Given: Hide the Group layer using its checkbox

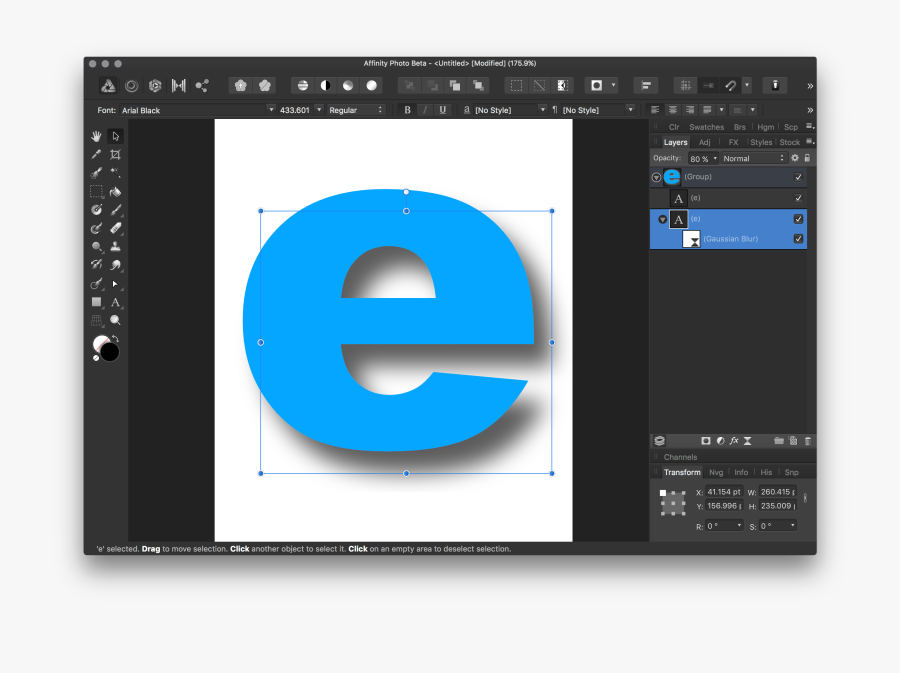Looking at the screenshot, I should 798,177.
